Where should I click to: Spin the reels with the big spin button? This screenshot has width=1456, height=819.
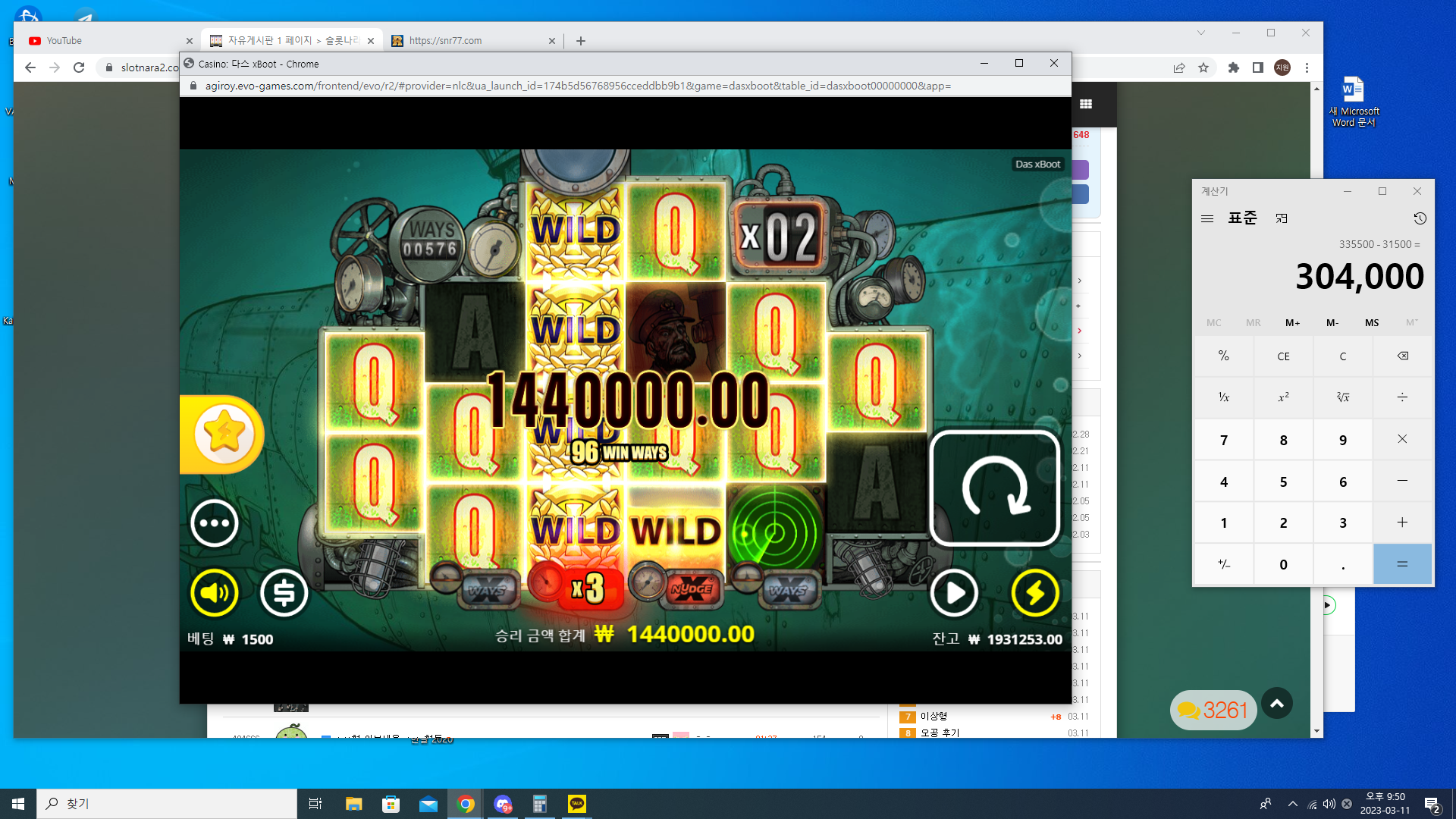click(x=994, y=488)
